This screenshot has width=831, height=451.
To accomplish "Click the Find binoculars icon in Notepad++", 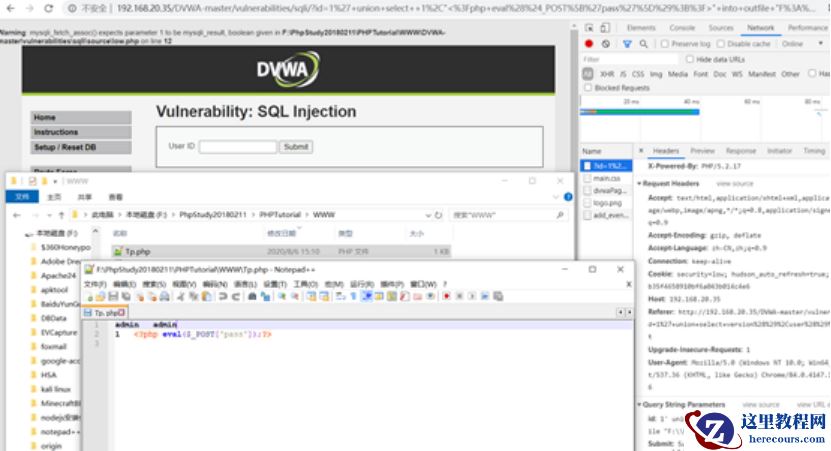I will coord(252,297).
